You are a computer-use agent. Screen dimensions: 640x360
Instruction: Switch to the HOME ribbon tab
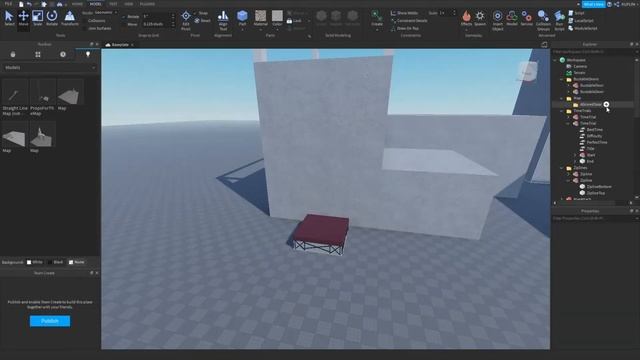coord(77,4)
